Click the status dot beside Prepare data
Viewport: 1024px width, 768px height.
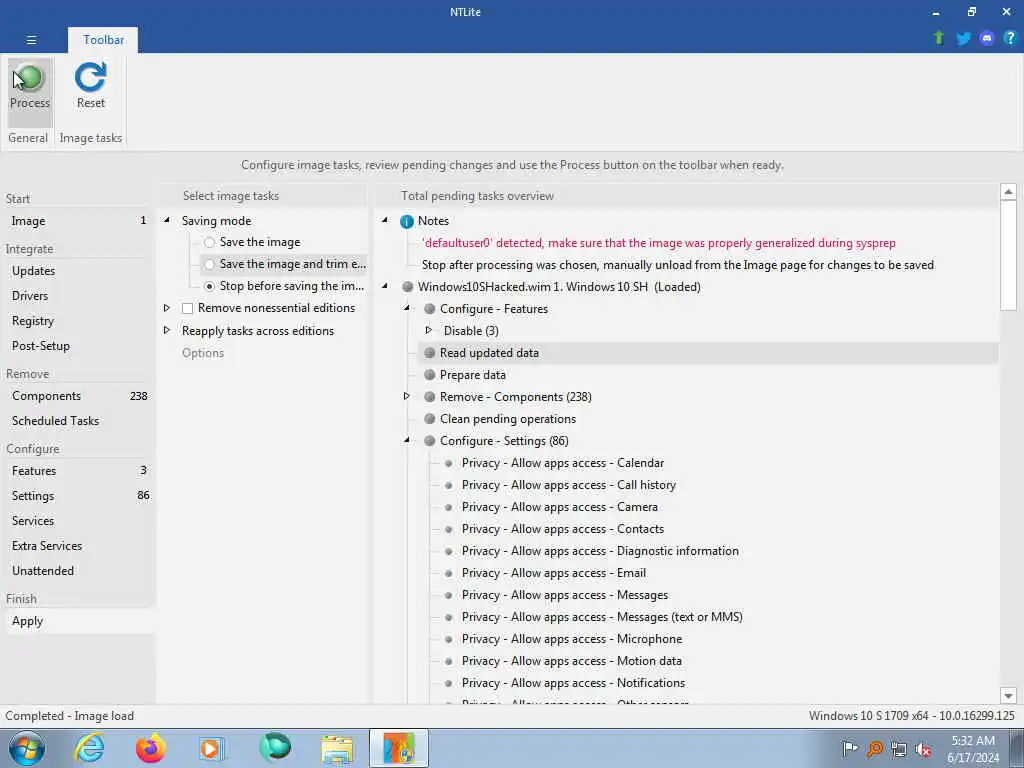430,375
